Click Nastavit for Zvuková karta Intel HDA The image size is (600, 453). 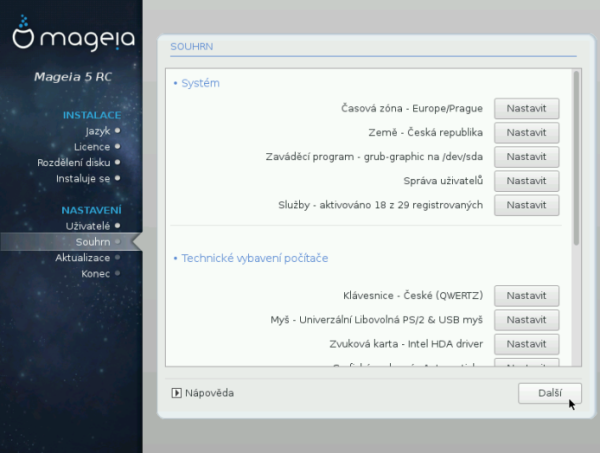point(527,344)
